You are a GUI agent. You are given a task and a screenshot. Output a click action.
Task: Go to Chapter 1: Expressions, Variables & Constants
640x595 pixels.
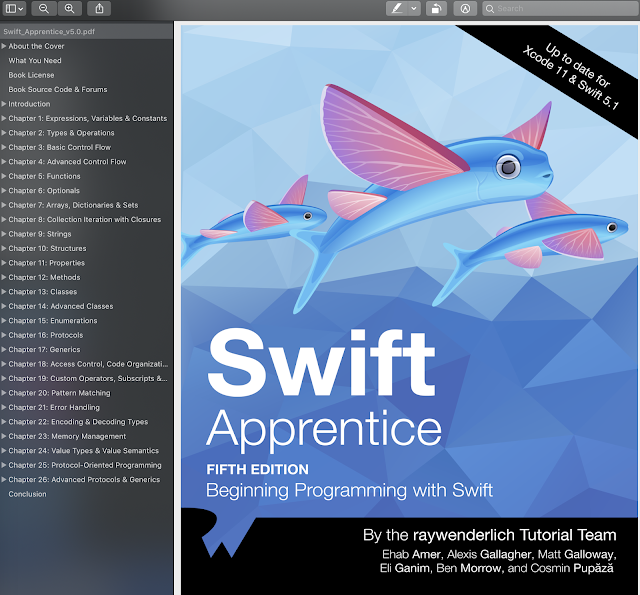pos(88,118)
